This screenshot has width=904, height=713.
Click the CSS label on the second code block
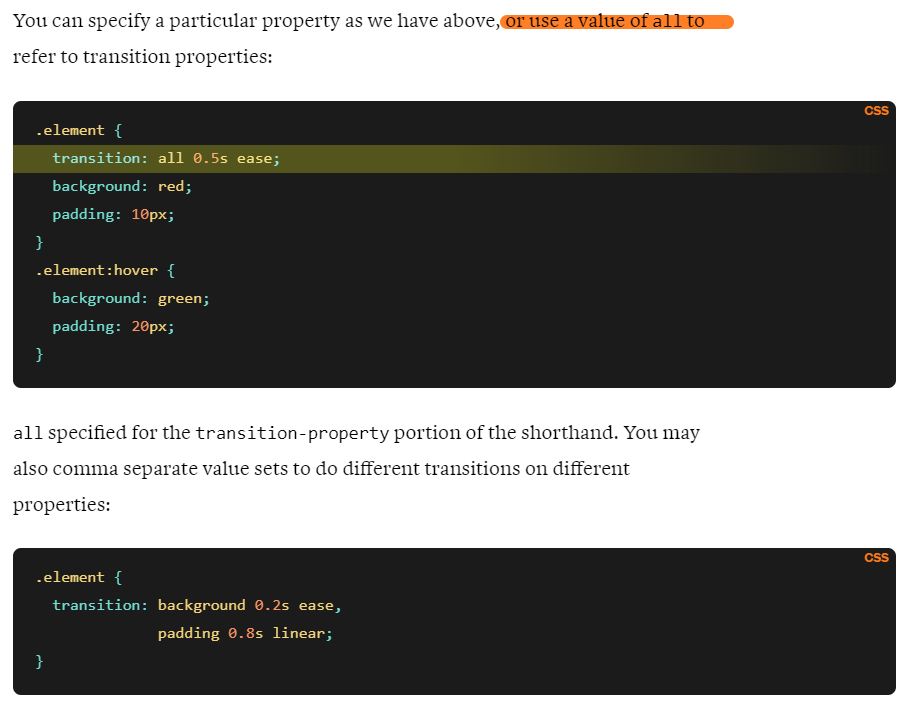pyautogui.click(x=876, y=558)
